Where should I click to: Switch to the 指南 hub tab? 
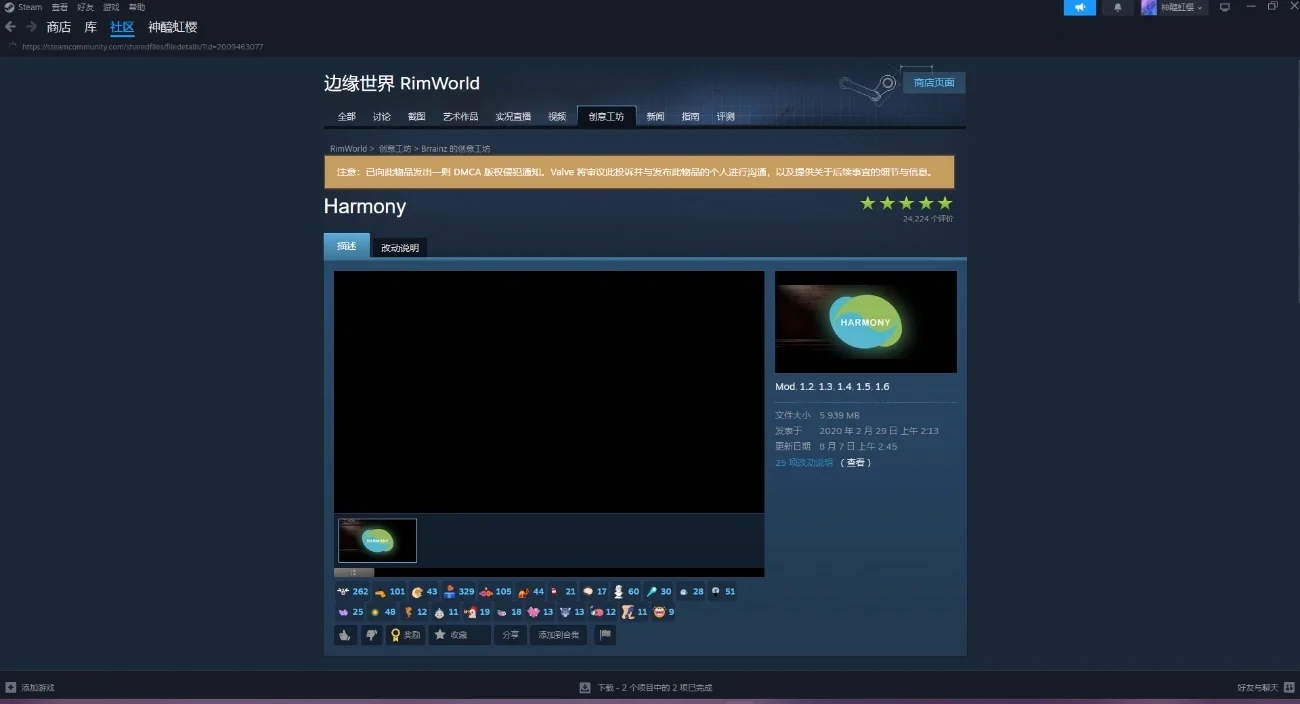coord(691,116)
